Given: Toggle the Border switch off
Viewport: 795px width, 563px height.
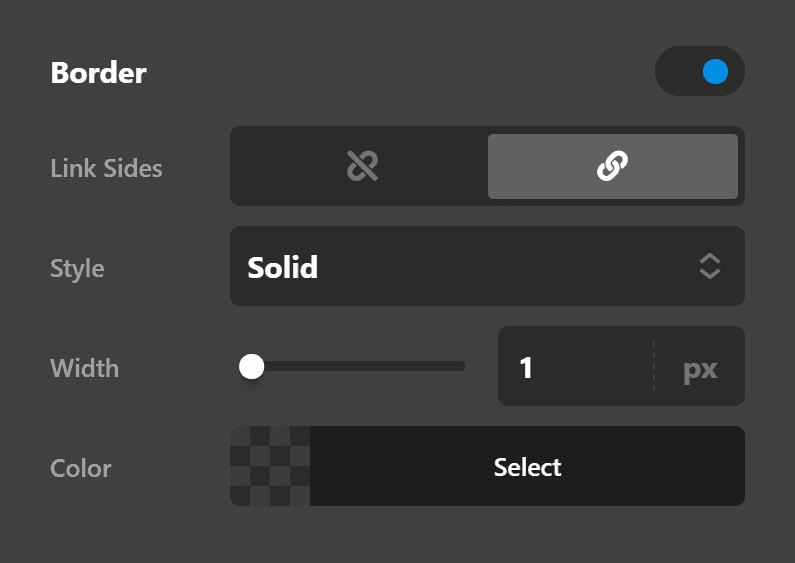Looking at the screenshot, I should click(699, 72).
